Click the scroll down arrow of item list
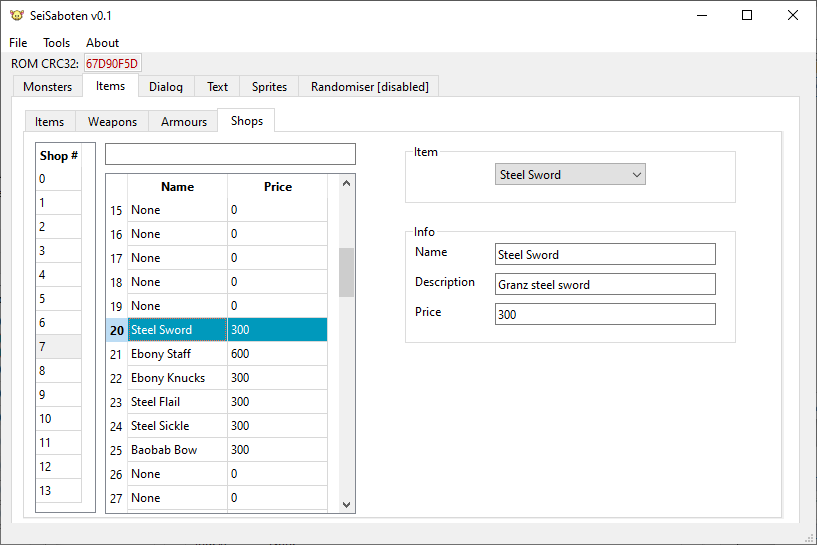The image size is (817, 545). pos(346,504)
